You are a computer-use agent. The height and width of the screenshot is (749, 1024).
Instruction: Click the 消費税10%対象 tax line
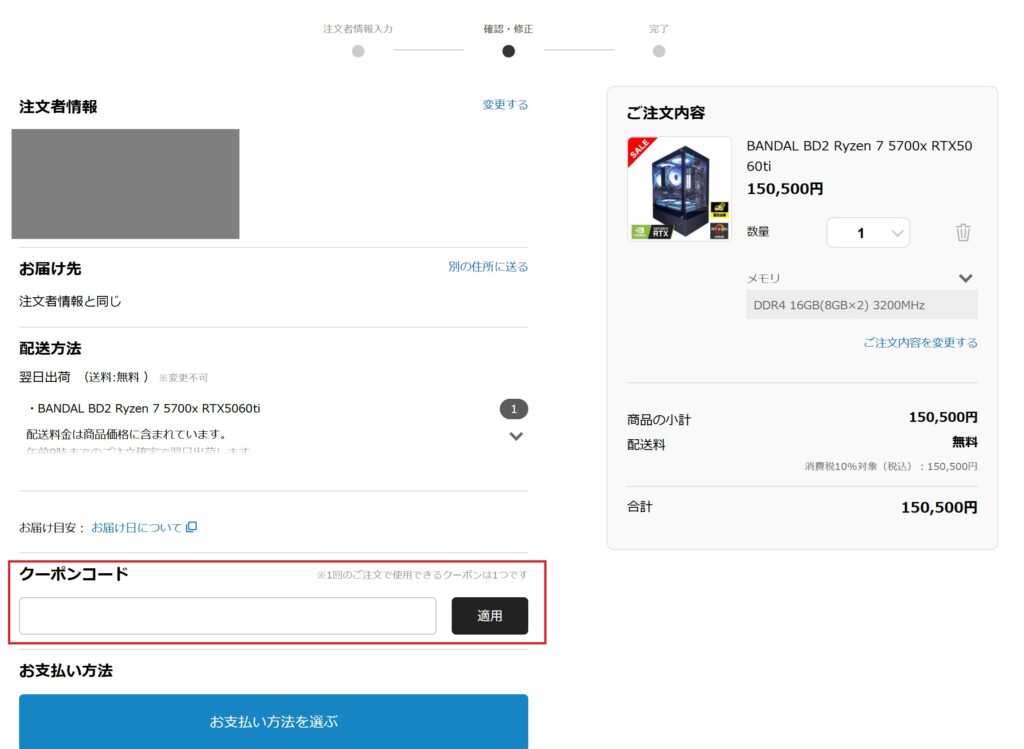click(891, 466)
